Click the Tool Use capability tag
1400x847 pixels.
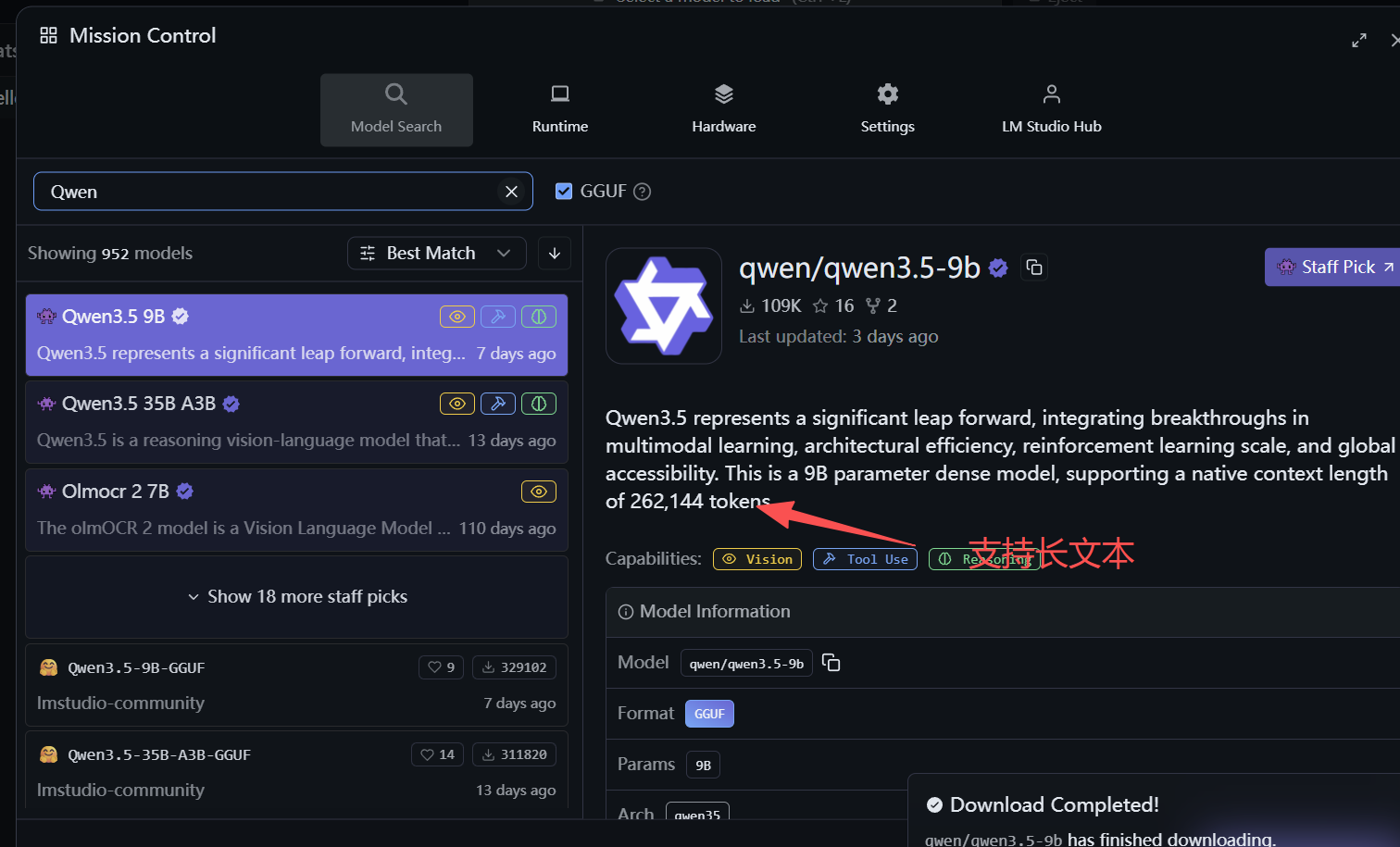(865, 559)
